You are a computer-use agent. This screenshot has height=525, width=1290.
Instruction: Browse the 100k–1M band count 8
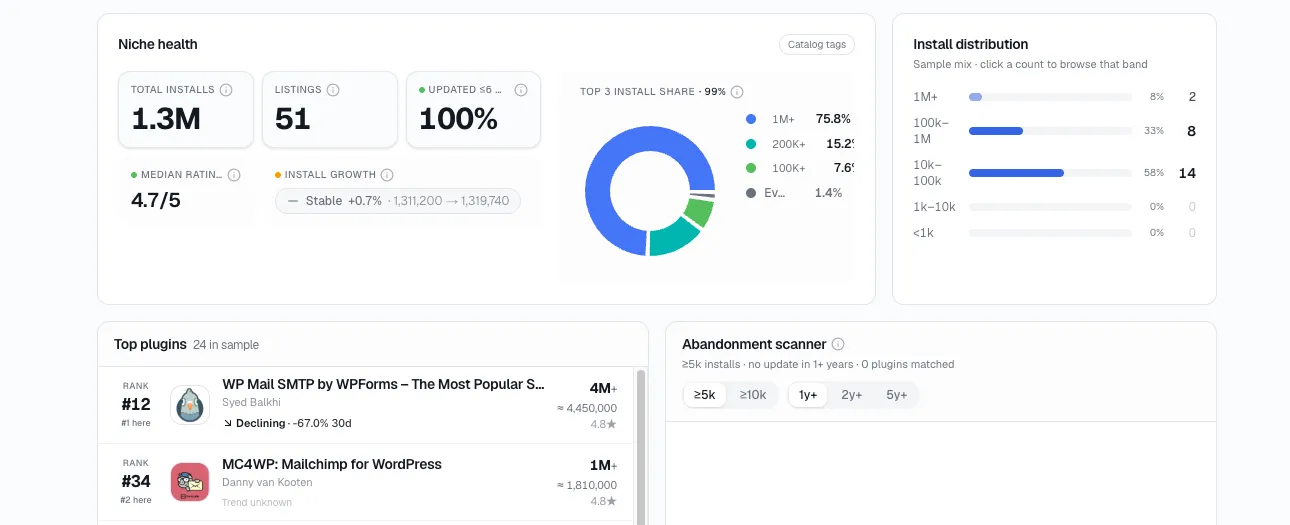pos(1191,131)
